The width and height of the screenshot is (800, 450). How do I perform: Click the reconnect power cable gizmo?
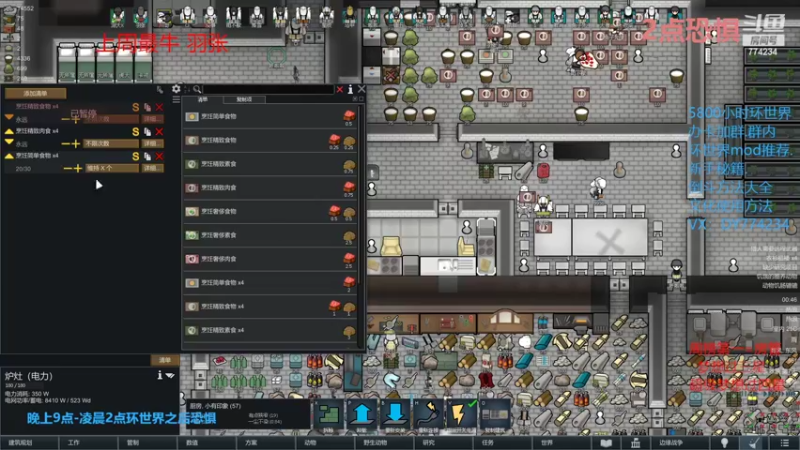click(x=428, y=415)
